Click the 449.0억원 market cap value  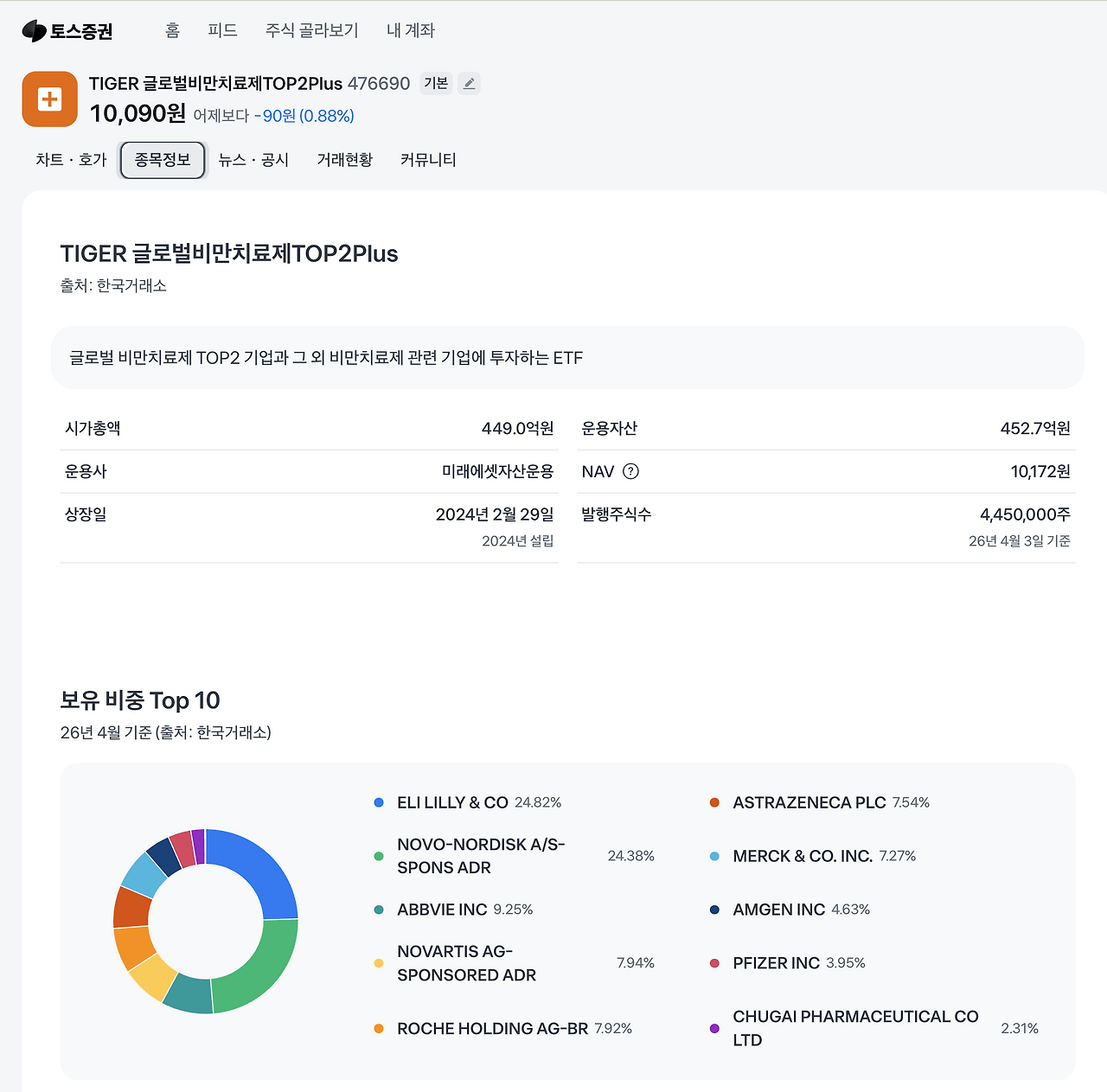pyautogui.click(x=517, y=428)
